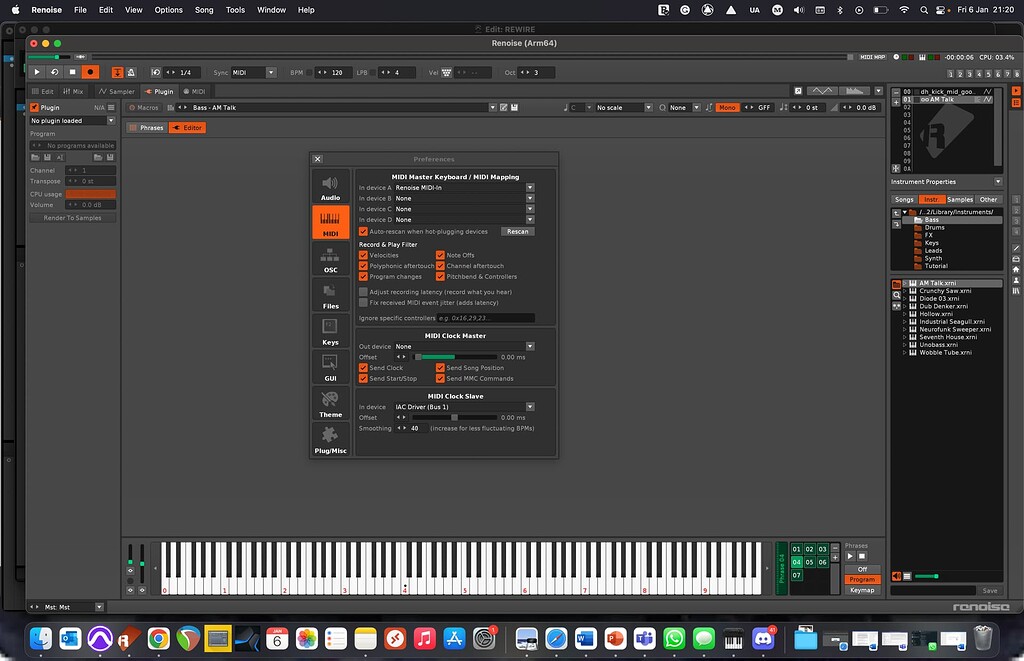
Task: Toggle the Program changes checkbox
Action: tap(363, 276)
